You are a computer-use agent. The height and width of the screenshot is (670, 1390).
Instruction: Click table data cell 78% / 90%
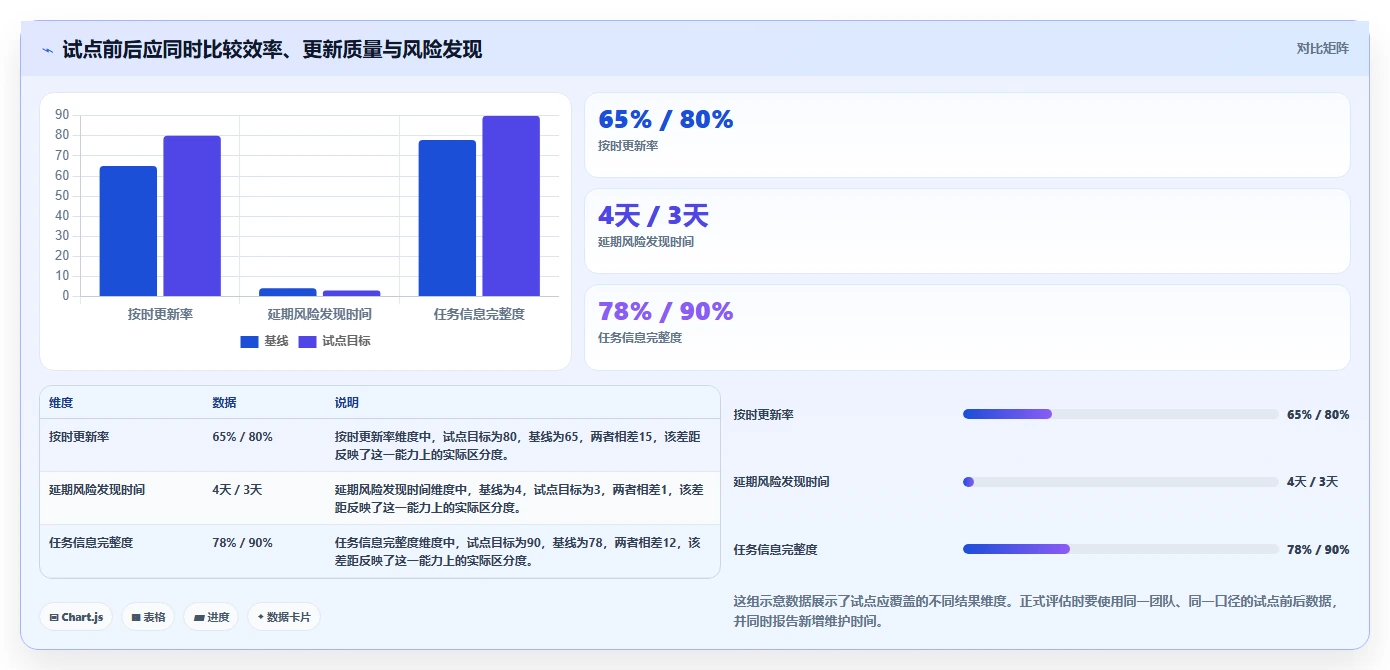pos(242,542)
